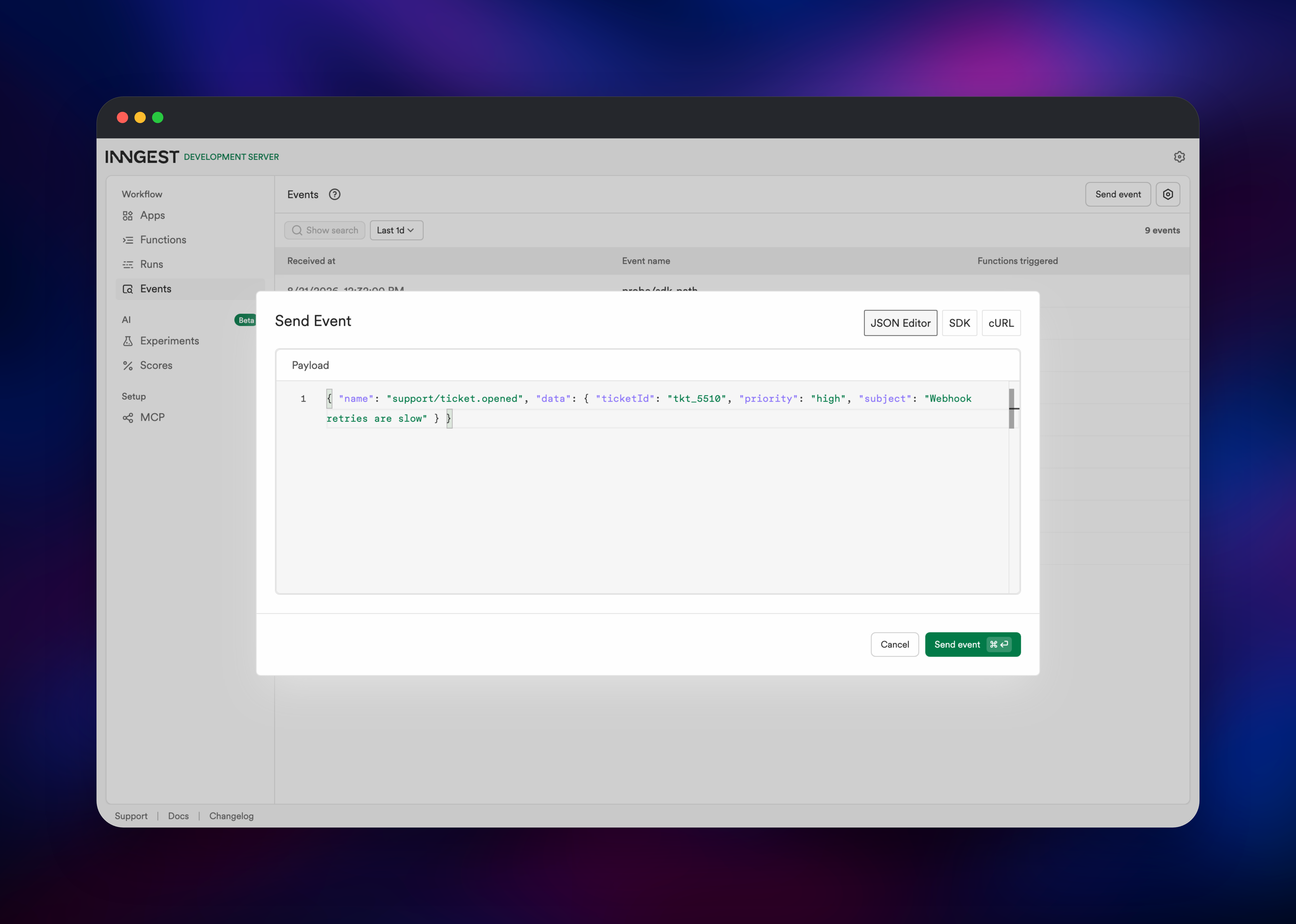Open MCP under Setup
The width and height of the screenshot is (1296, 924).
pyautogui.click(x=190, y=418)
